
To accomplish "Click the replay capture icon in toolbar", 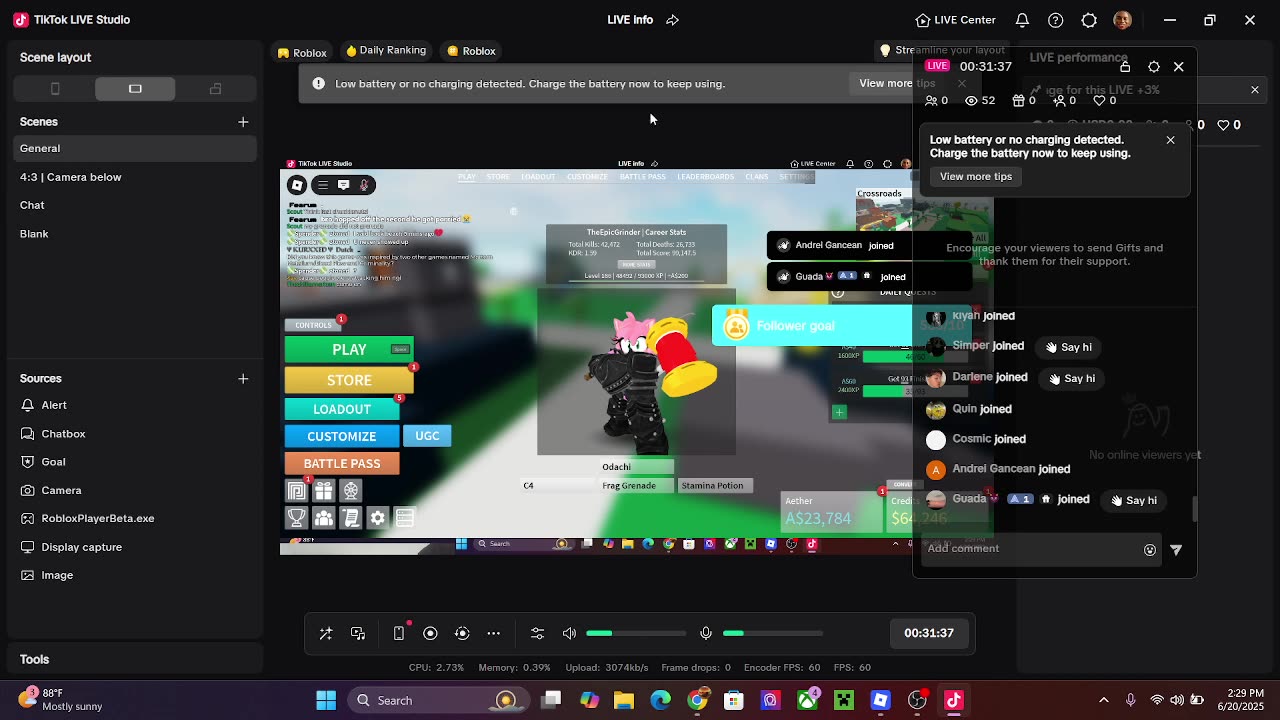I will pos(462,633).
